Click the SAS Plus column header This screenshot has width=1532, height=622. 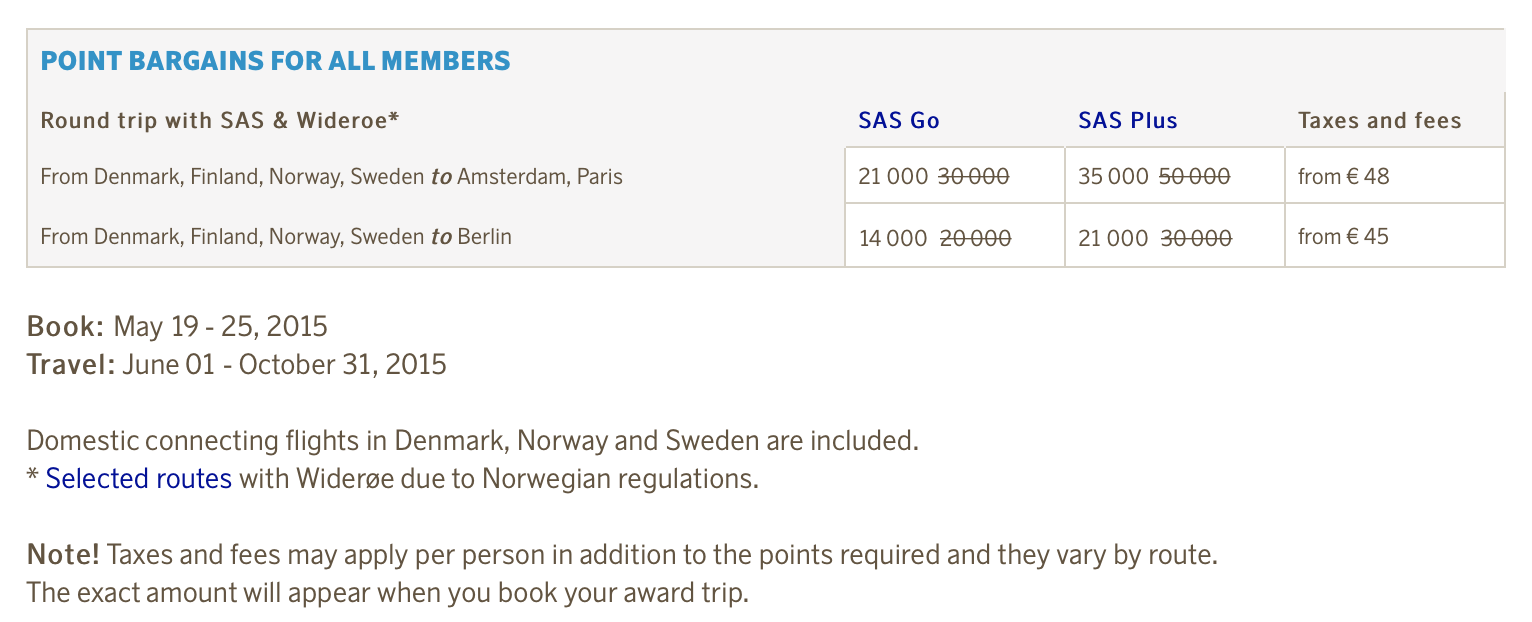[x=1128, y=121]
